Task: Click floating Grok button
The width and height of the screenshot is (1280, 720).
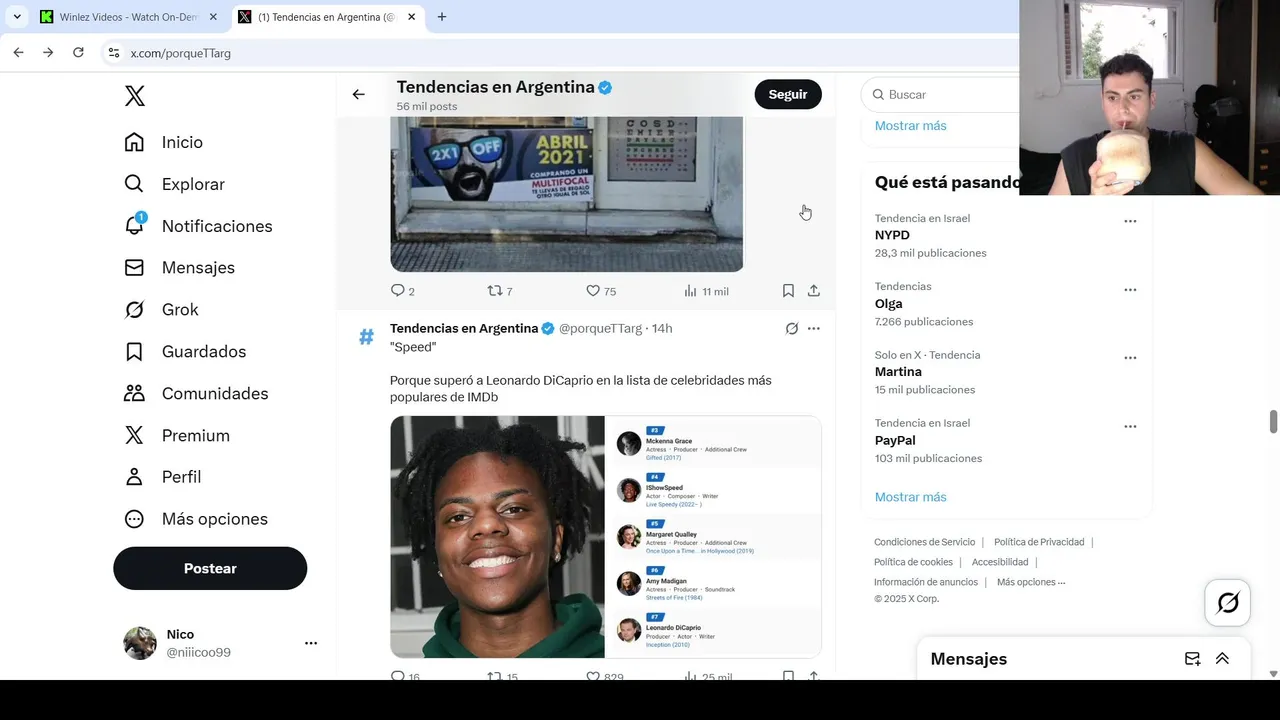Action: (1228, 603)
